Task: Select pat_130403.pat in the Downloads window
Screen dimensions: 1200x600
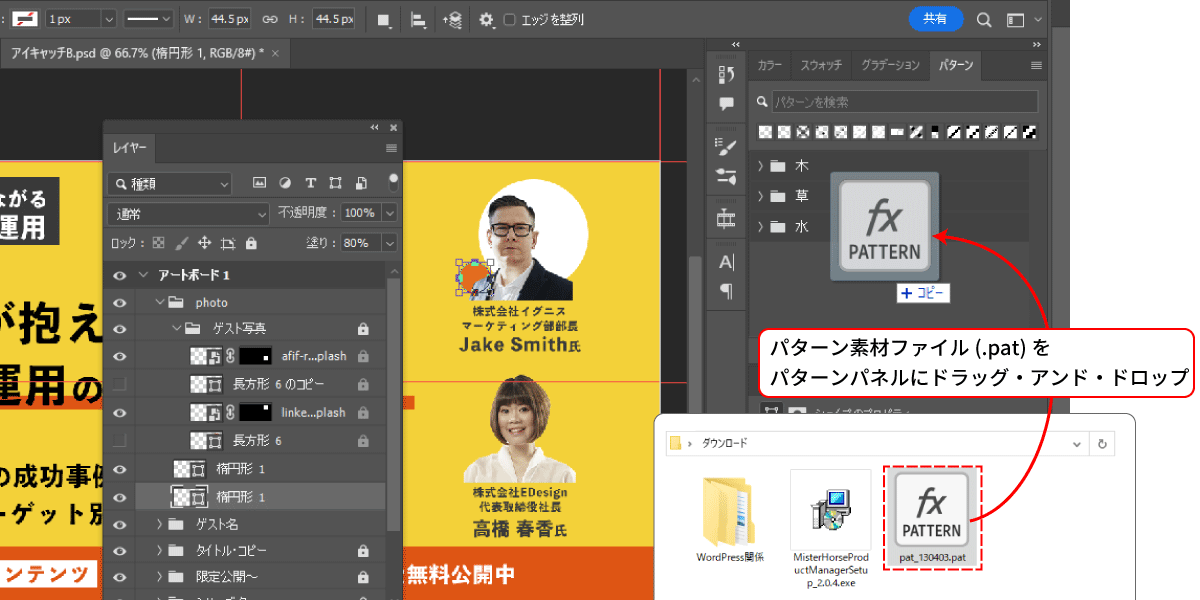Action: click(x=931, y=516)
